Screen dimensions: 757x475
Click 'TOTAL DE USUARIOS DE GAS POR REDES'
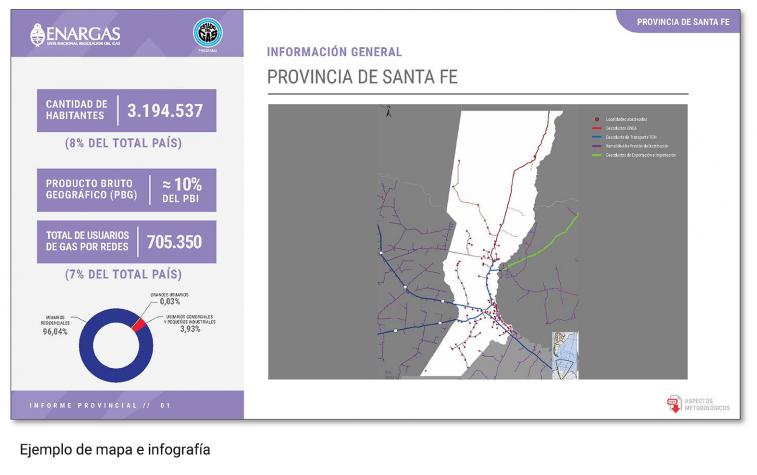tap(87, 241)
